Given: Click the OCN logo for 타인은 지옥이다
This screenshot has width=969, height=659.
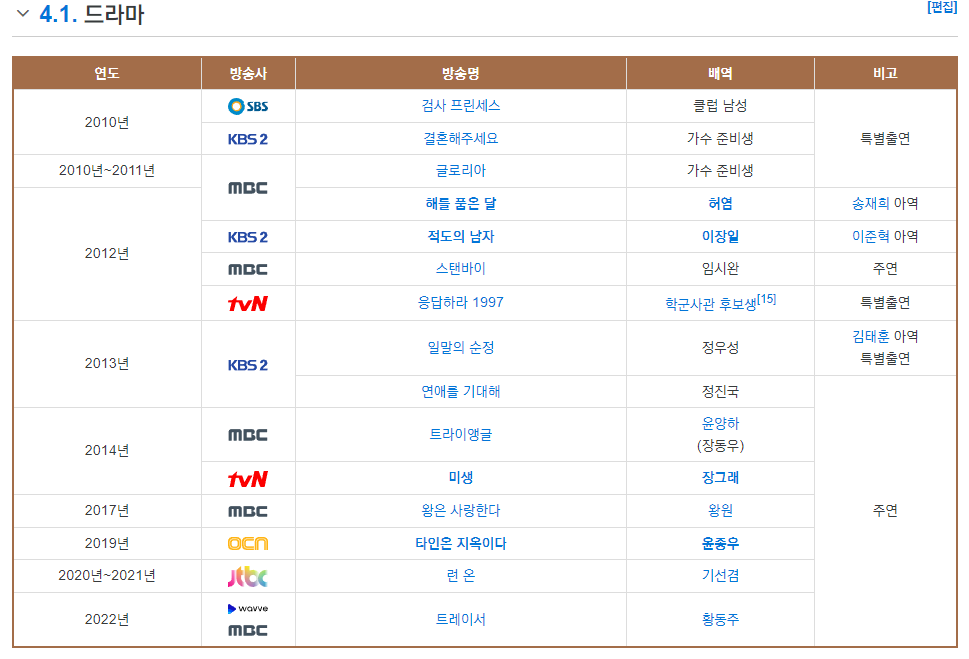Looking at the screenshot, I should tap(248, 544).
